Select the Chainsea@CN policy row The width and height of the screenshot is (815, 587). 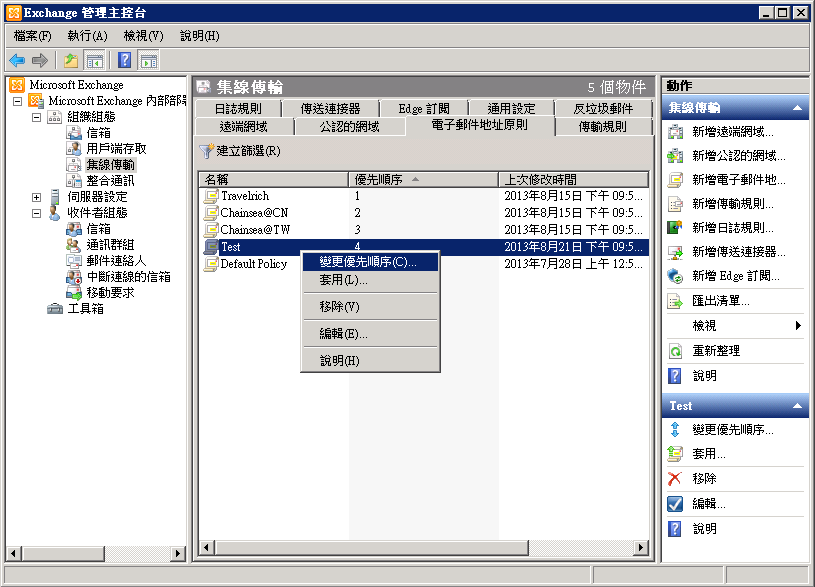pos(424,213)
